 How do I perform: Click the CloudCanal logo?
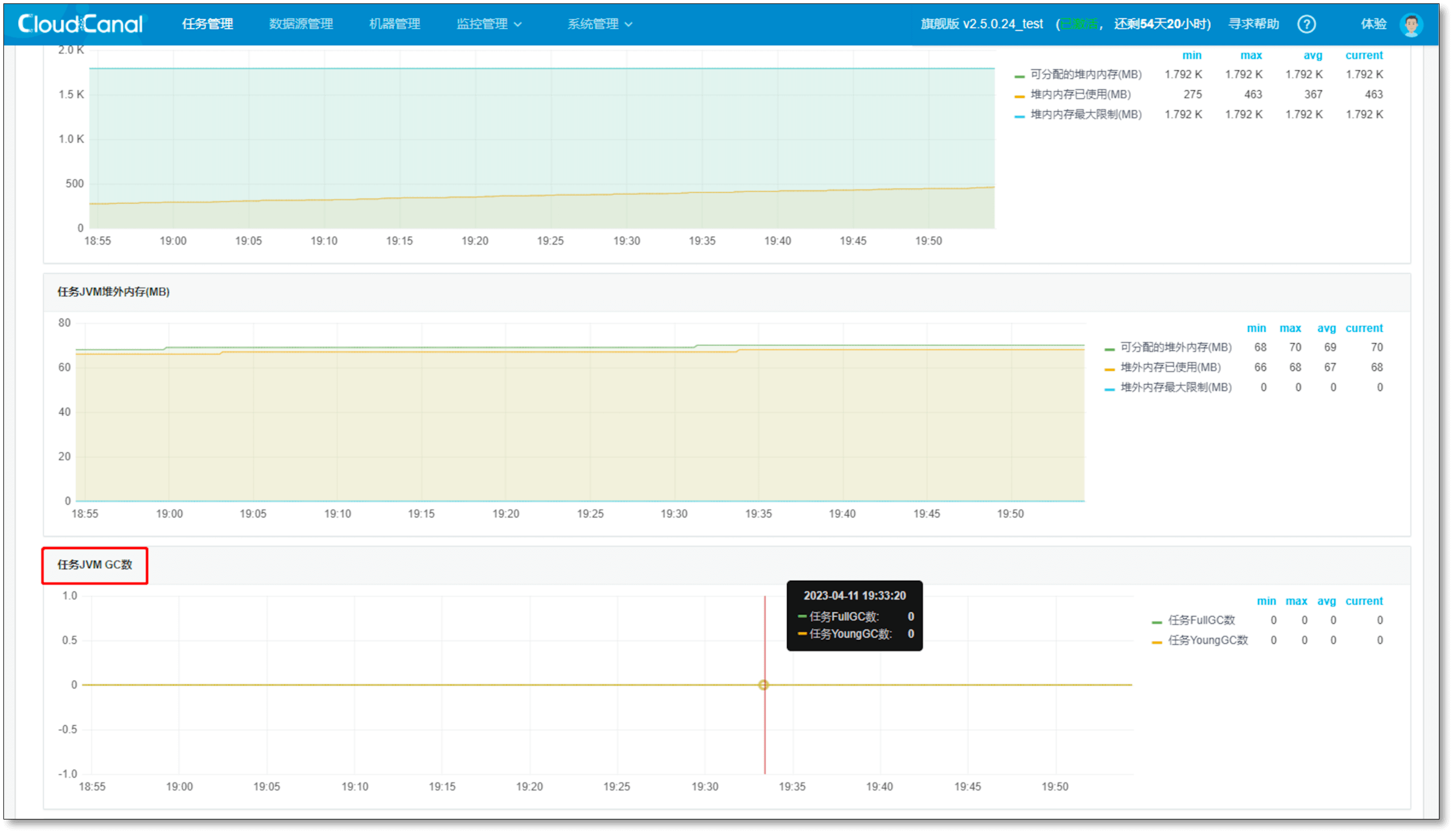point(79,23)
